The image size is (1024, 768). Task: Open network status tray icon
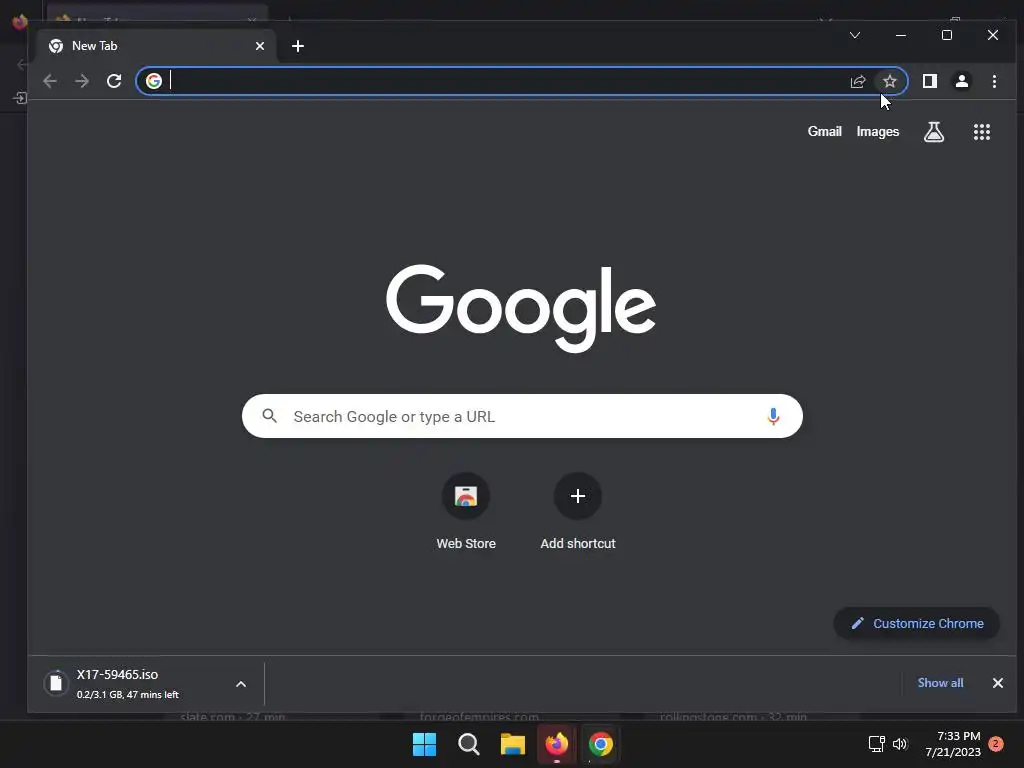[x=876, y=744]
